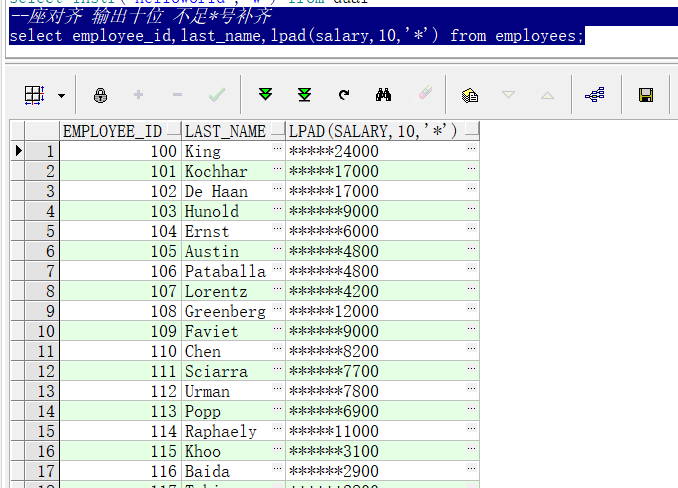Viewport: 678px width, 488px height.
Task: Open the binoculars find icon
Action: point(383,94)
